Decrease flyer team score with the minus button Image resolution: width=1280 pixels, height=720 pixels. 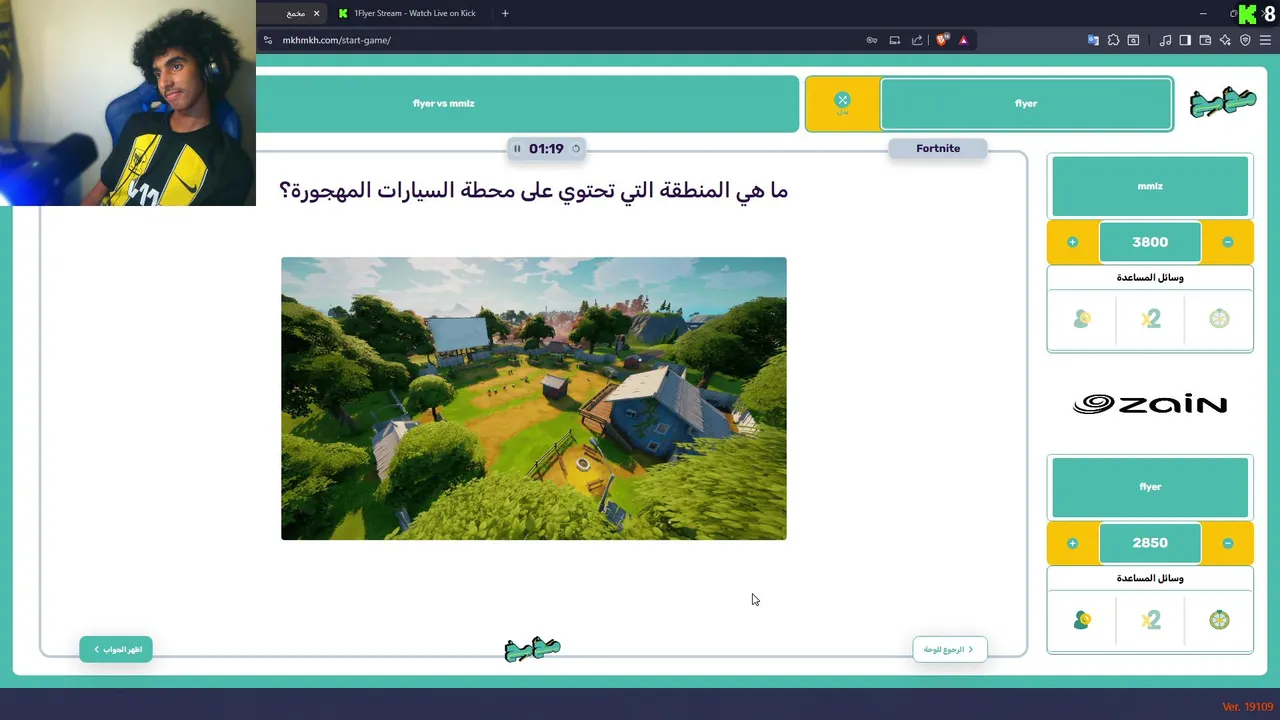pos(1228,543)
